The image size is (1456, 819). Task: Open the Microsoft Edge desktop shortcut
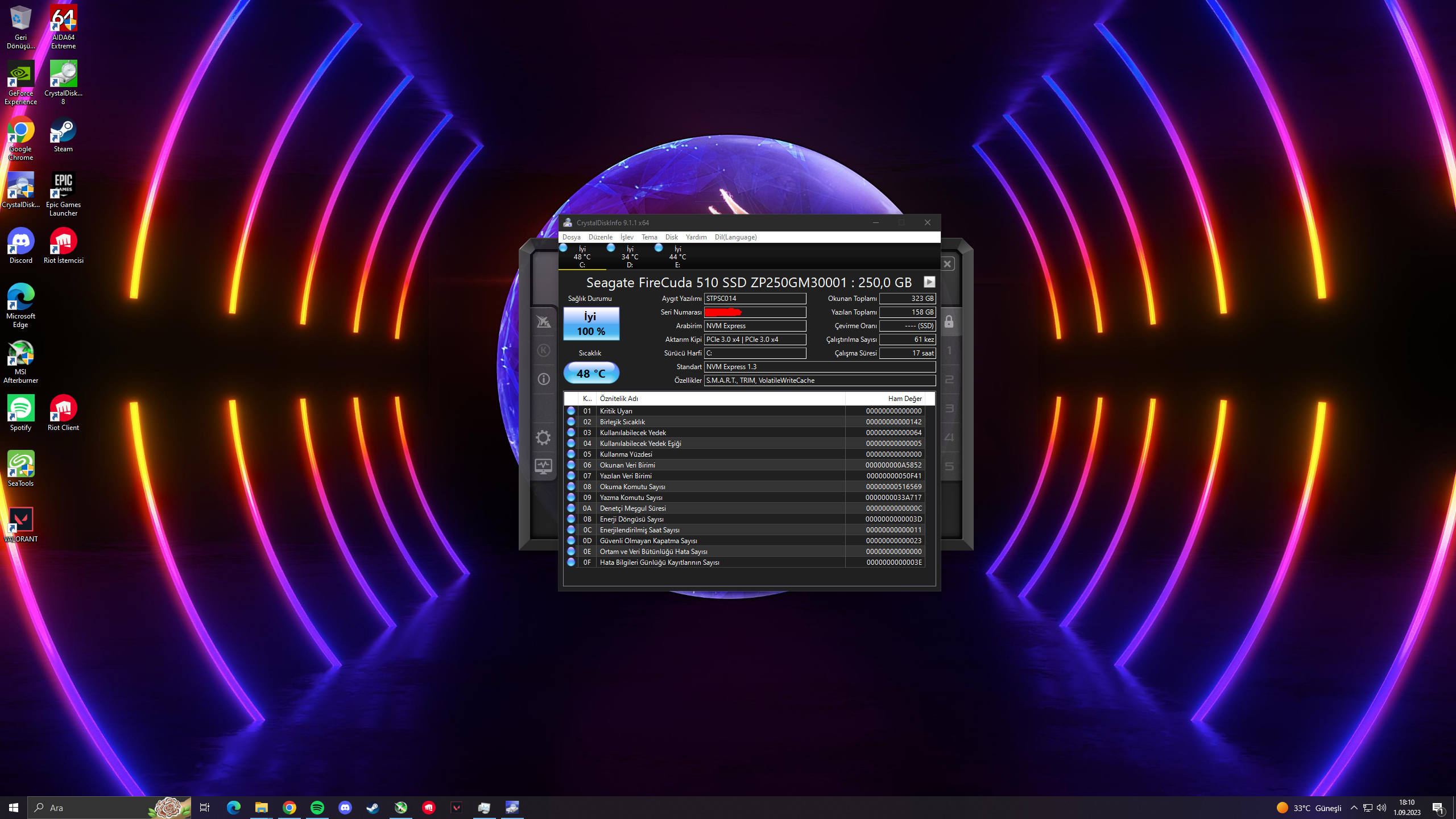[20, 305]
